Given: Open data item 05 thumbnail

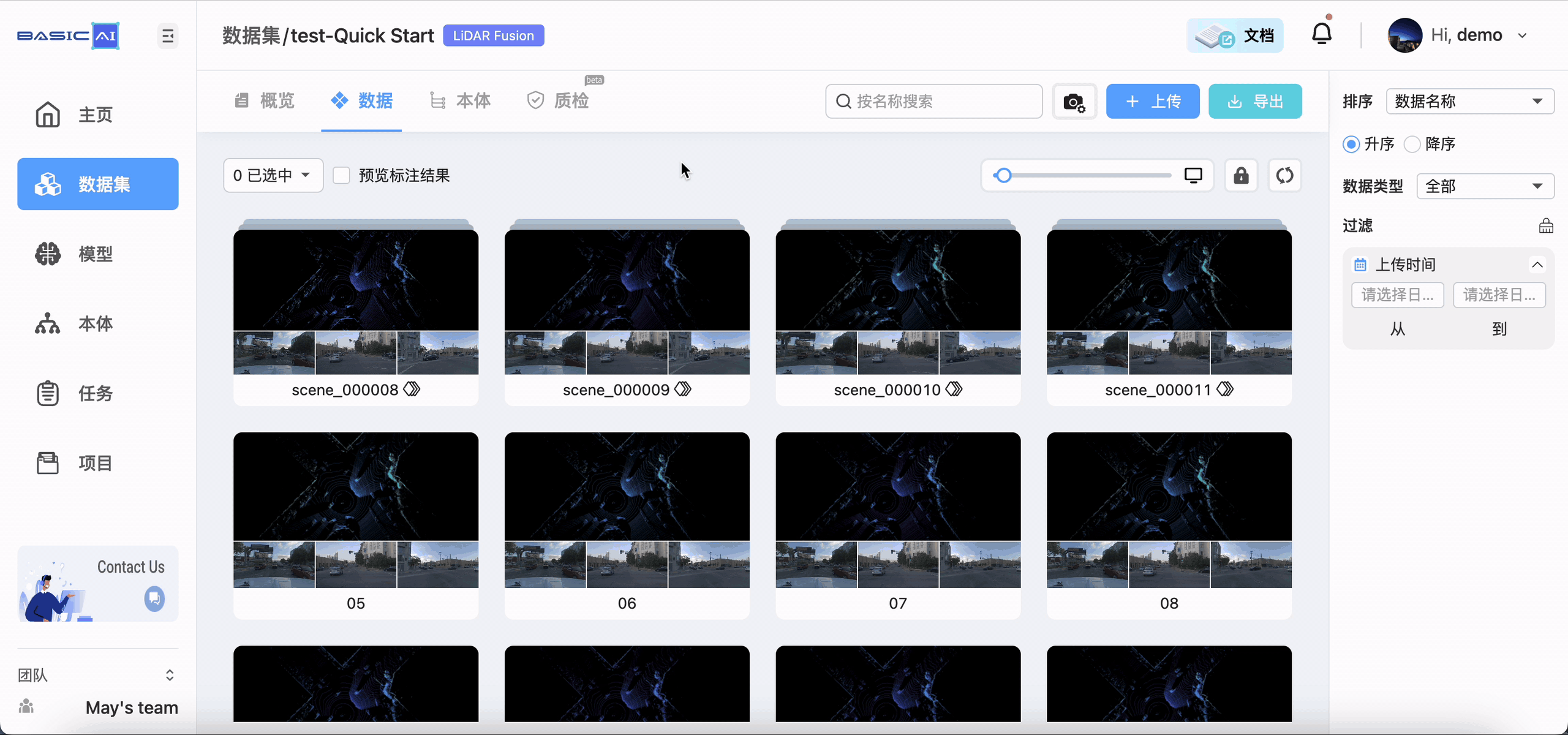Looking at the screenshot, I should pyautogui.click(x=356, y=510).
